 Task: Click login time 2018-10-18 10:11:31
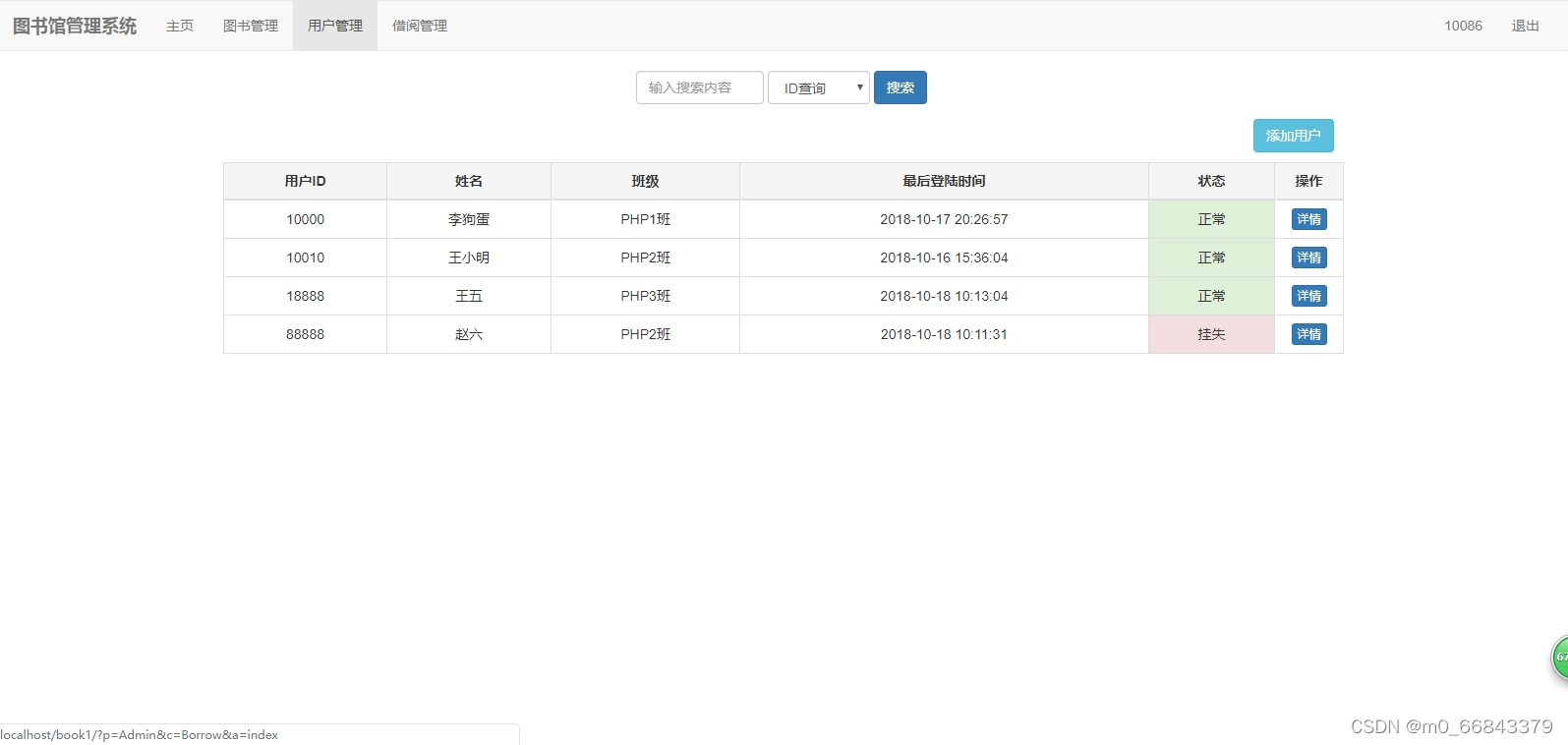(x=944, y=334)
